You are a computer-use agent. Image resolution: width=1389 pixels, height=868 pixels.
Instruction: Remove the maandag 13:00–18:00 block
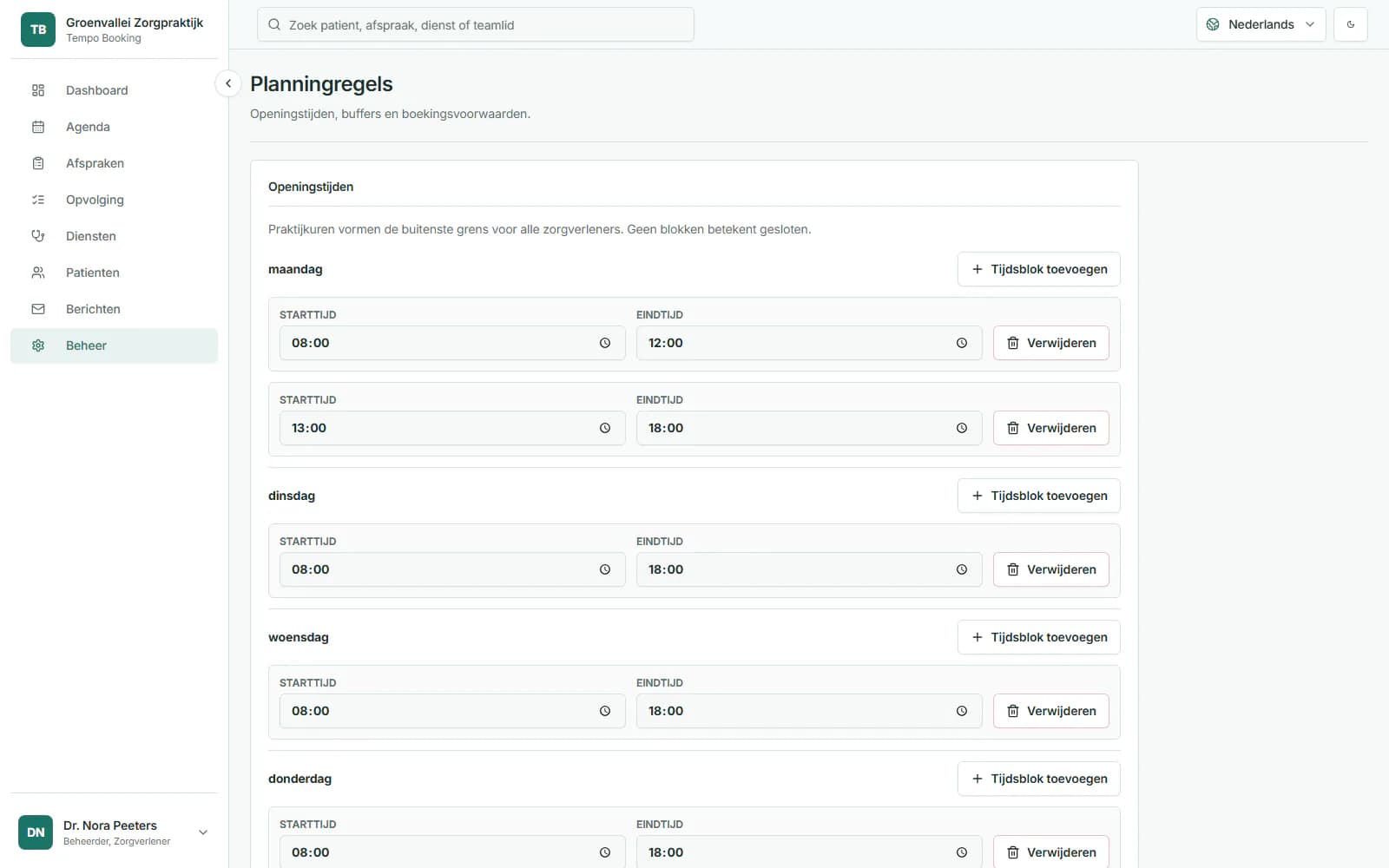[x=1050, y=428]
